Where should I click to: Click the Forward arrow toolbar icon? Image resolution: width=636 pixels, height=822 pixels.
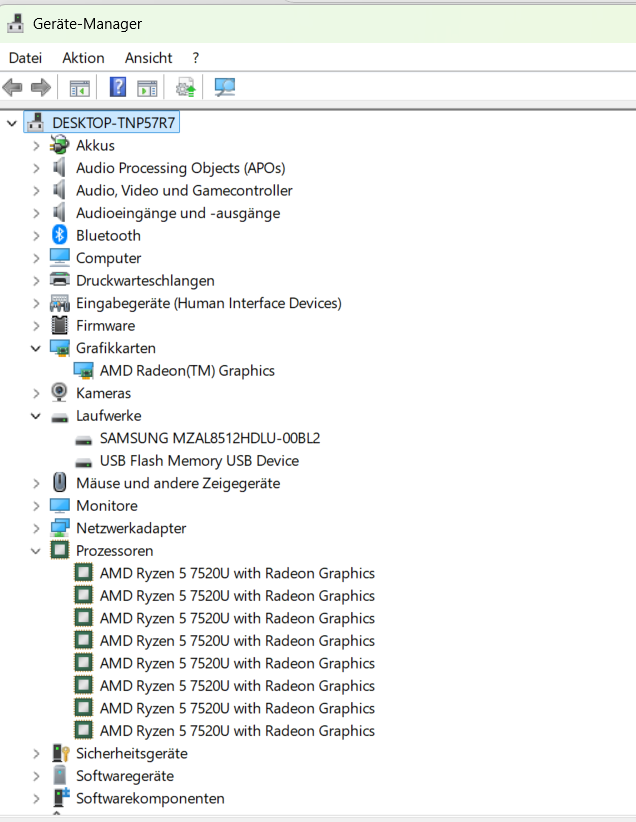coord(41,87)
